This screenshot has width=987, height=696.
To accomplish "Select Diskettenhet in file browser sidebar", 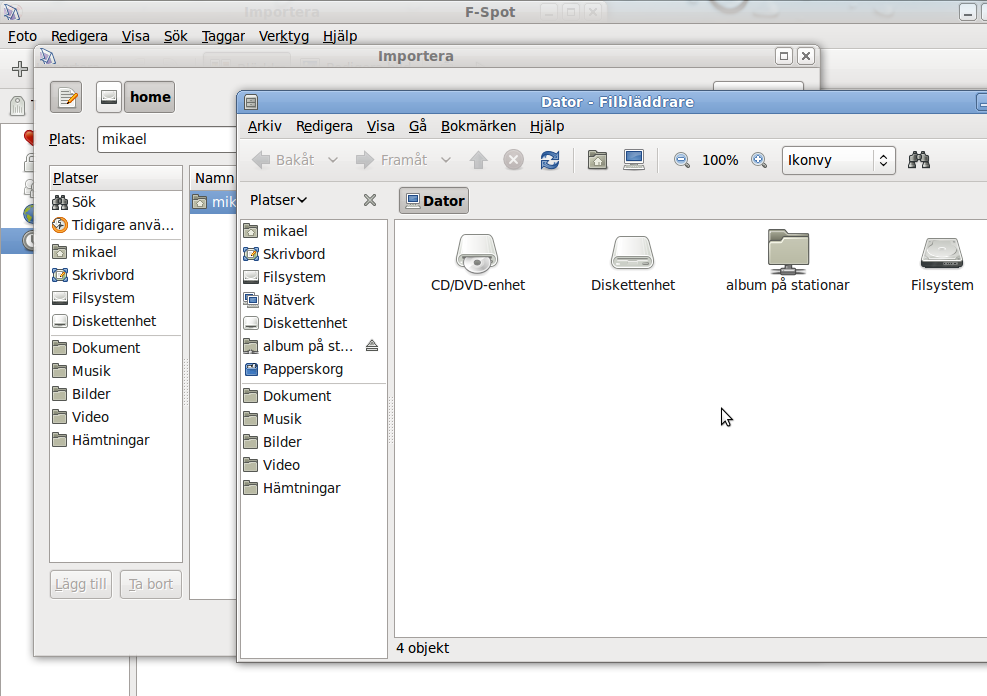I will point(313,323).
